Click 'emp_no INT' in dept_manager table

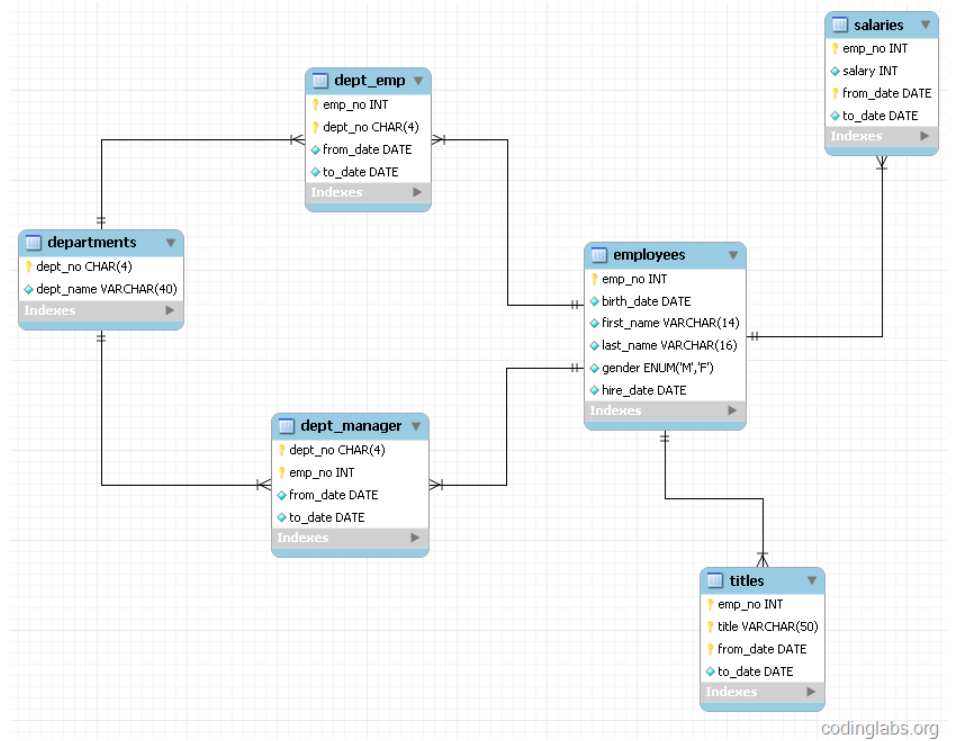pyautogui.click(x=322, y=473)
